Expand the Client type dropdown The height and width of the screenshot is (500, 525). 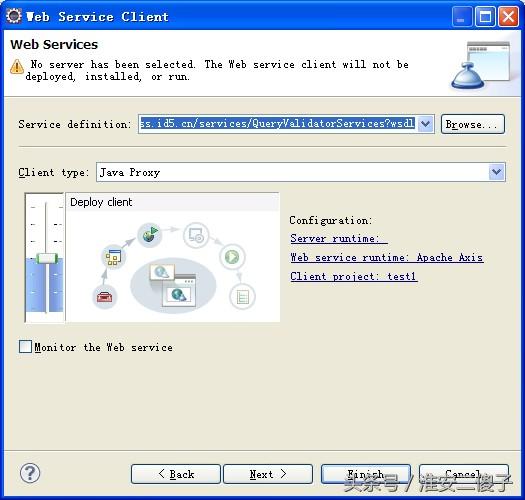click(497, 172)
